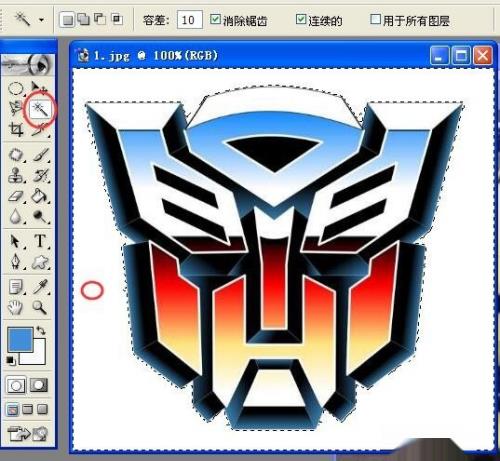This screenshot has width=500, height=461.
Task: Click Jump to ImageReady button
Action: [28, 434]
